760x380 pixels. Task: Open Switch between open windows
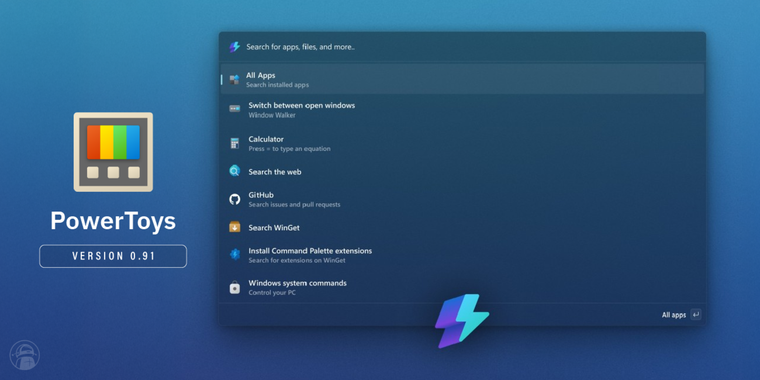click(x=462, y=110)
